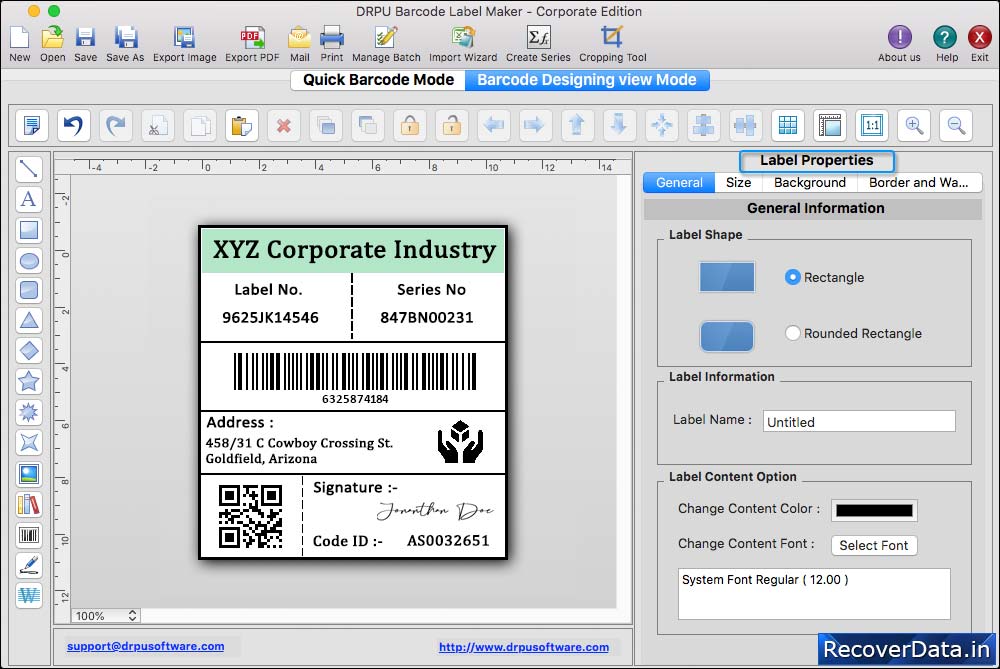This screenshot has width=1000, height=669.
Task: Select the Text tool A icon
Action: pos(29,200)
